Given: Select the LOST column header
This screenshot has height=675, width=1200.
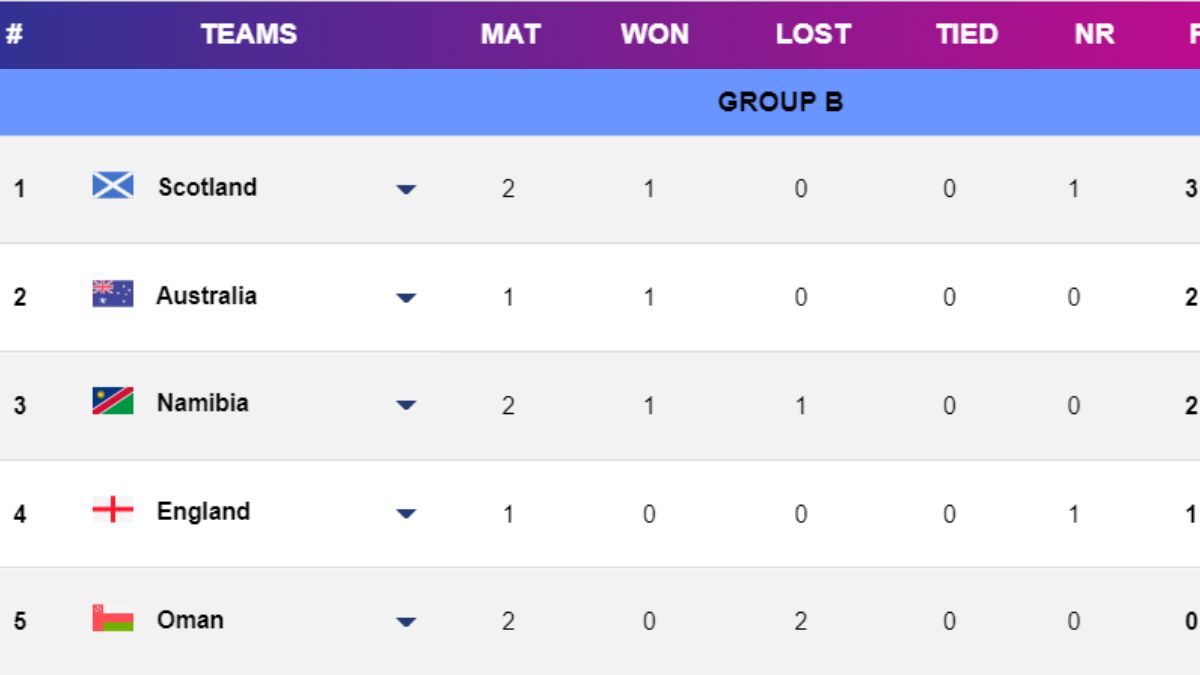Looking at the screenshot, I should (x=813, y=34).
